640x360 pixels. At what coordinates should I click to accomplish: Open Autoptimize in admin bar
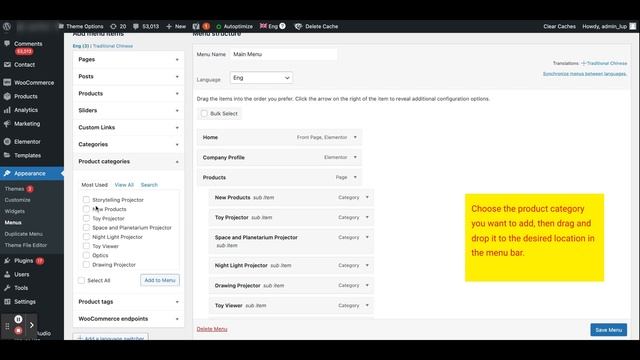[x=234, y=26]
